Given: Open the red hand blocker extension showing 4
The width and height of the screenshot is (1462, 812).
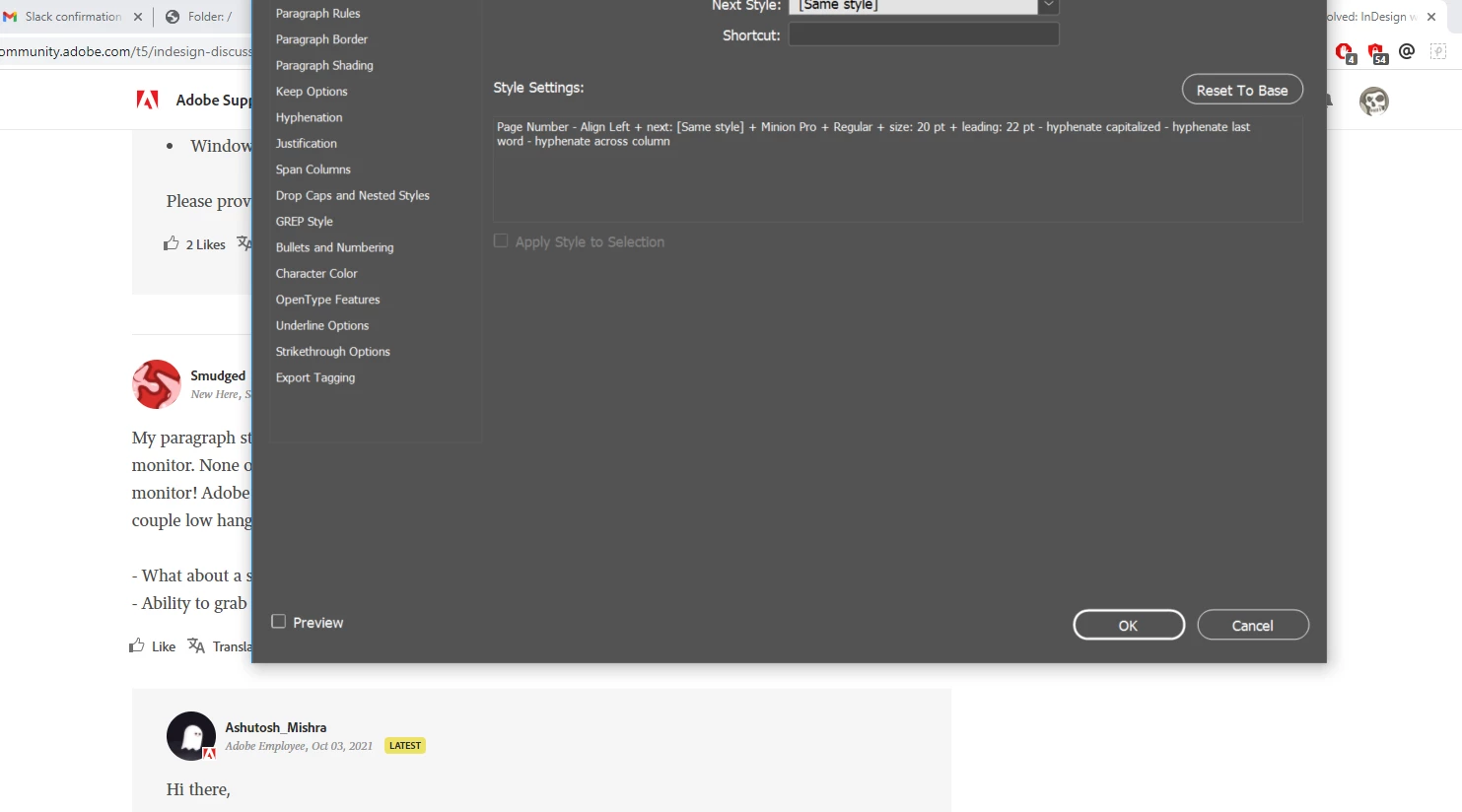Looking at the screenshot, I should point(1345,52).
